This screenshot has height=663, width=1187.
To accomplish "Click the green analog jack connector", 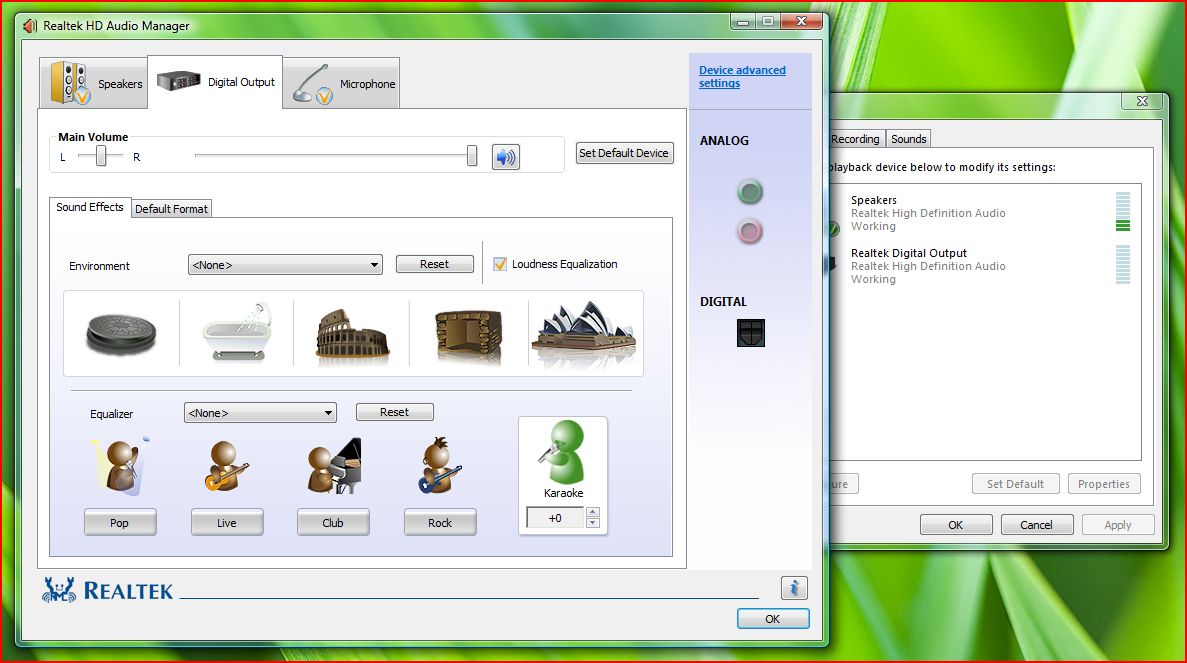I will (749, 192).
